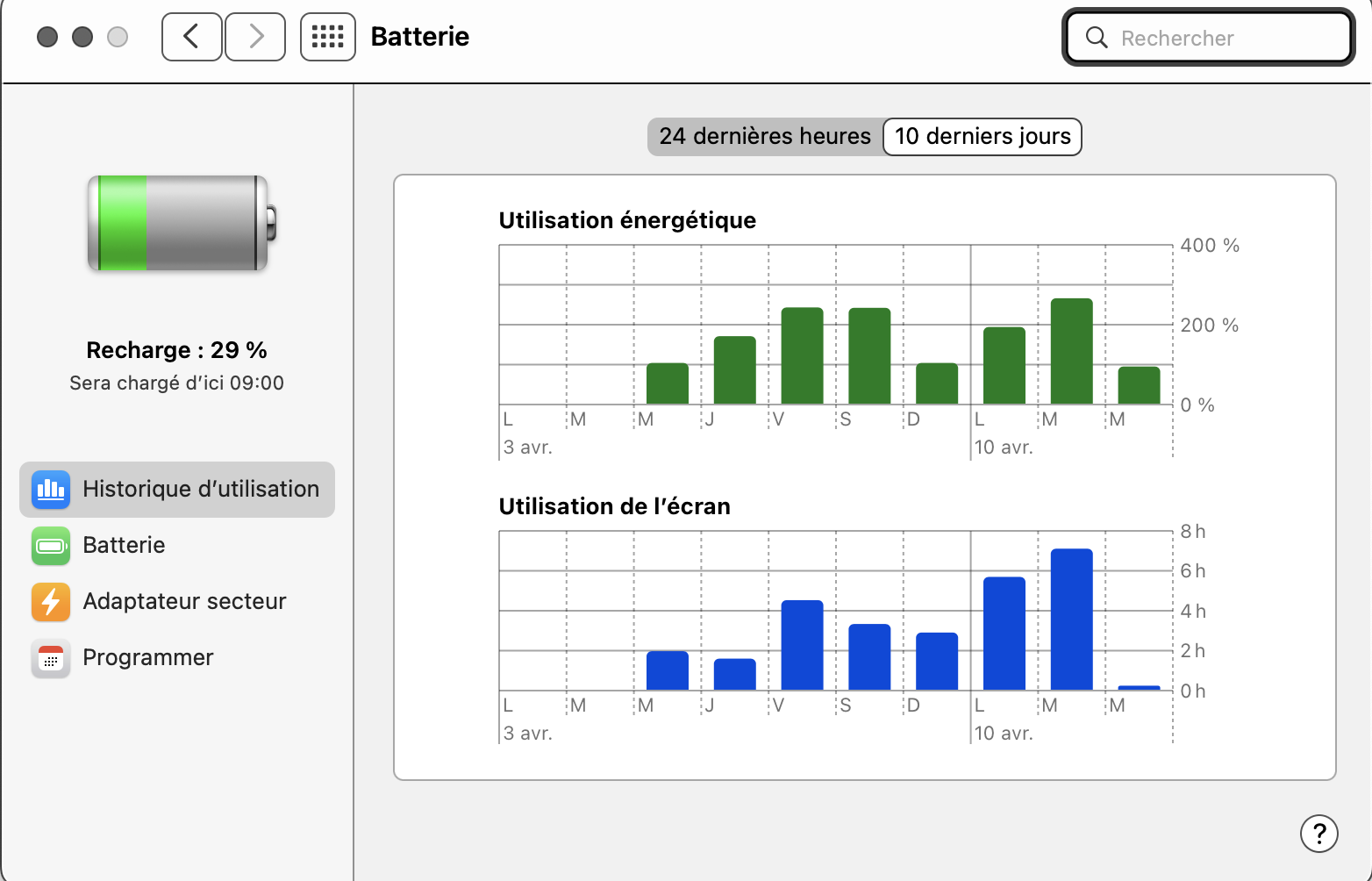Click the orange Adaptateur secteur lightning icon
Viewport: 1372px width, 881px height.
(x=51, y=602)
